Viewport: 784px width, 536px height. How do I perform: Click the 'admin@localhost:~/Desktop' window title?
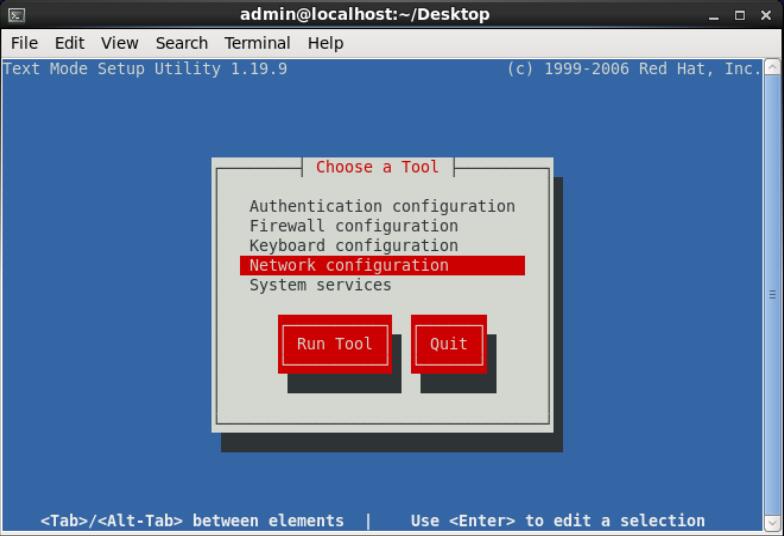click(x=364, y=14)
